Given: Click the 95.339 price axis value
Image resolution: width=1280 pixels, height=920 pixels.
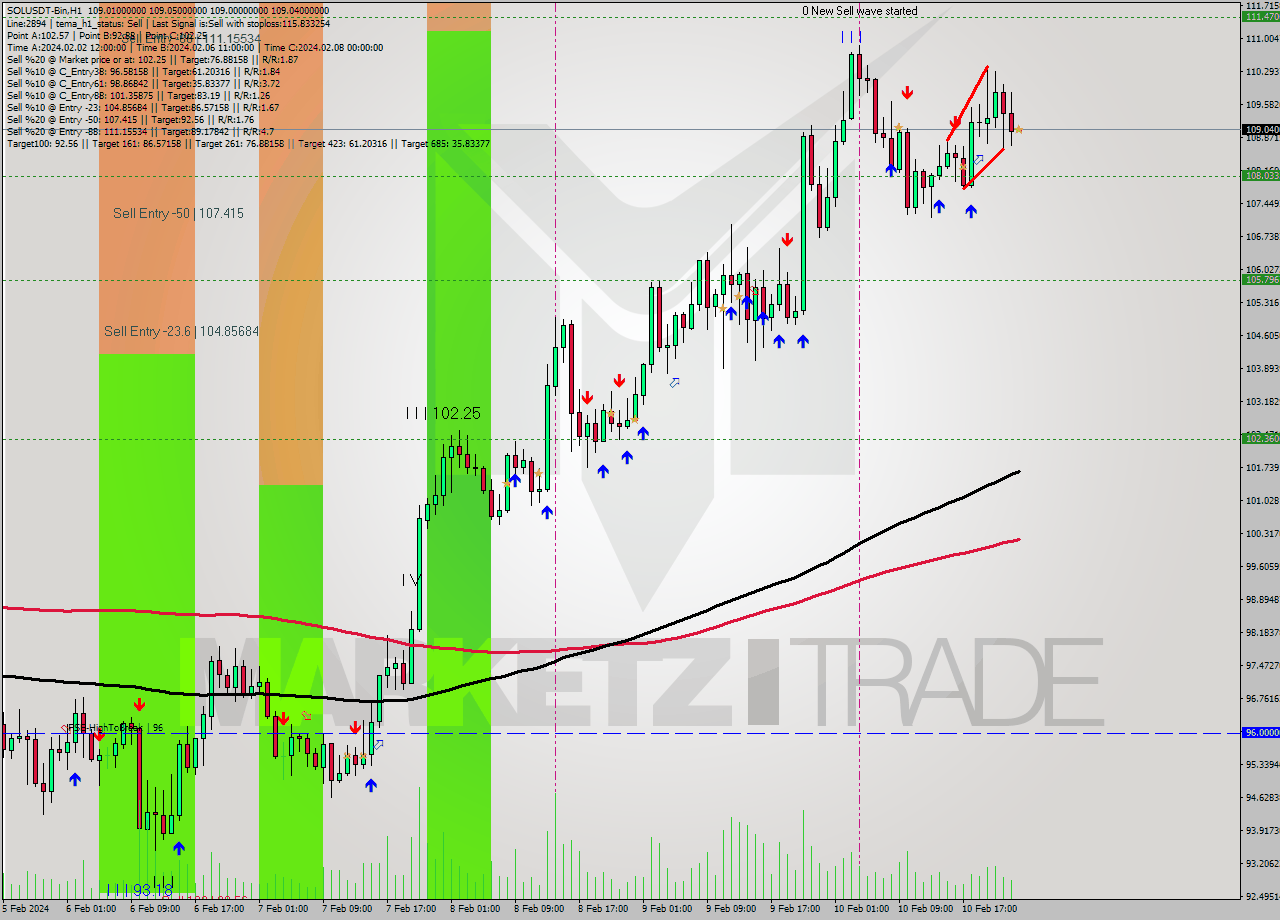Looking at the screenshot, I should pyautogui.click(x=1262, y=764).
